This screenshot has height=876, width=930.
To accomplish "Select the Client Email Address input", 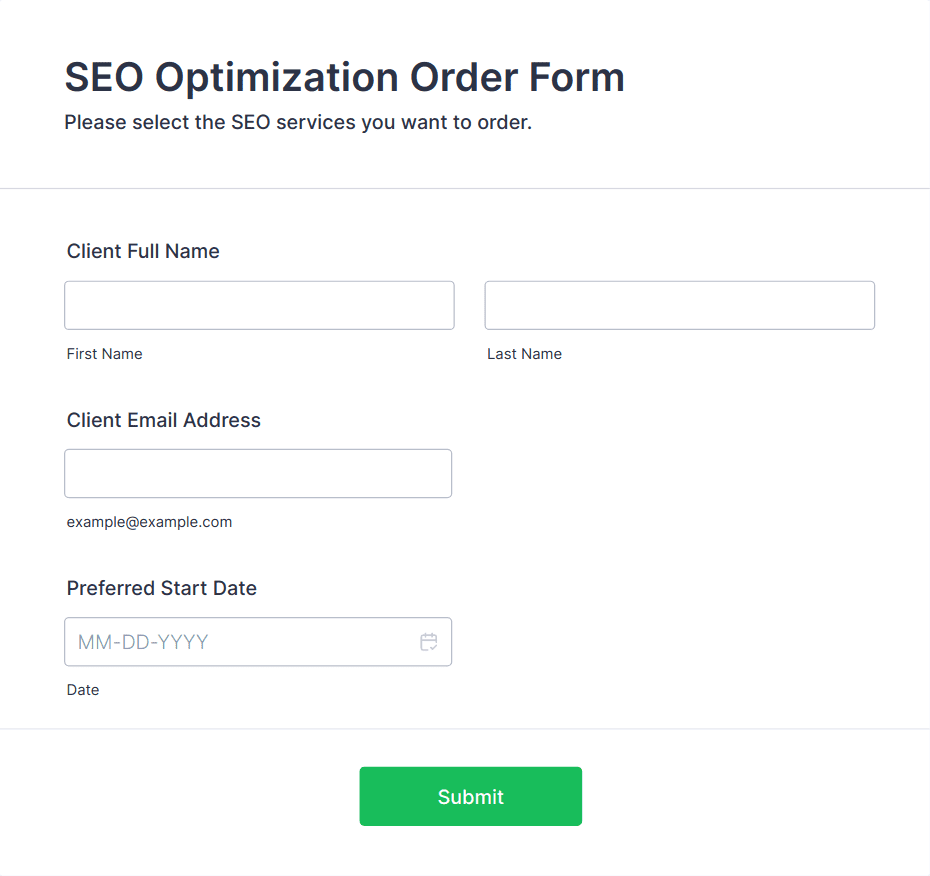I will 258,473.
